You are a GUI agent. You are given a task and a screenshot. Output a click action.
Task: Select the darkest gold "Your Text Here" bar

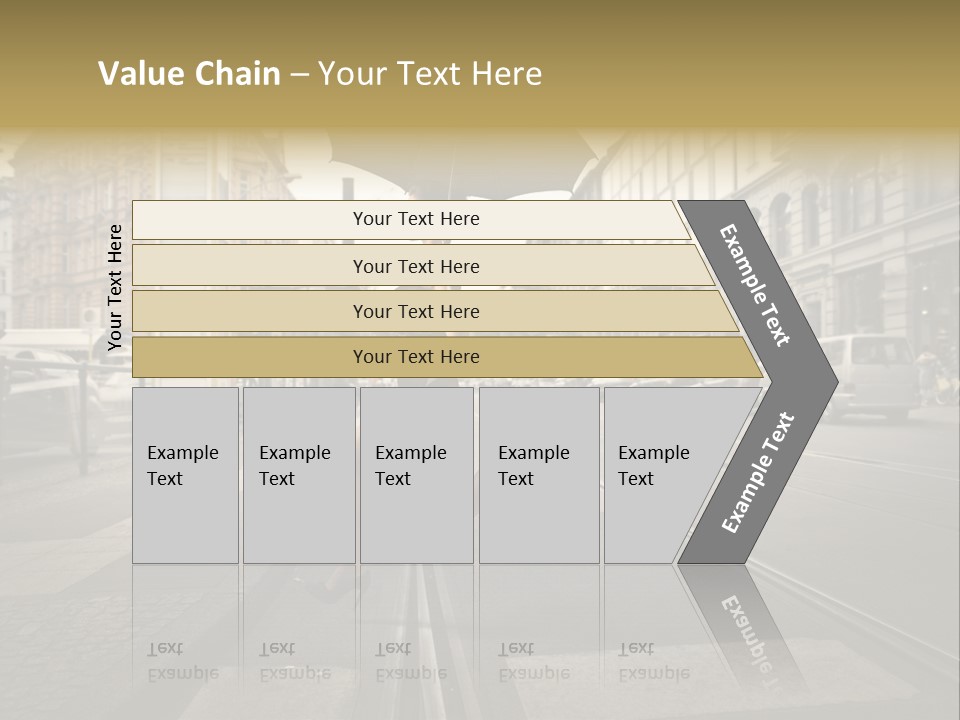tap(416, 357)
